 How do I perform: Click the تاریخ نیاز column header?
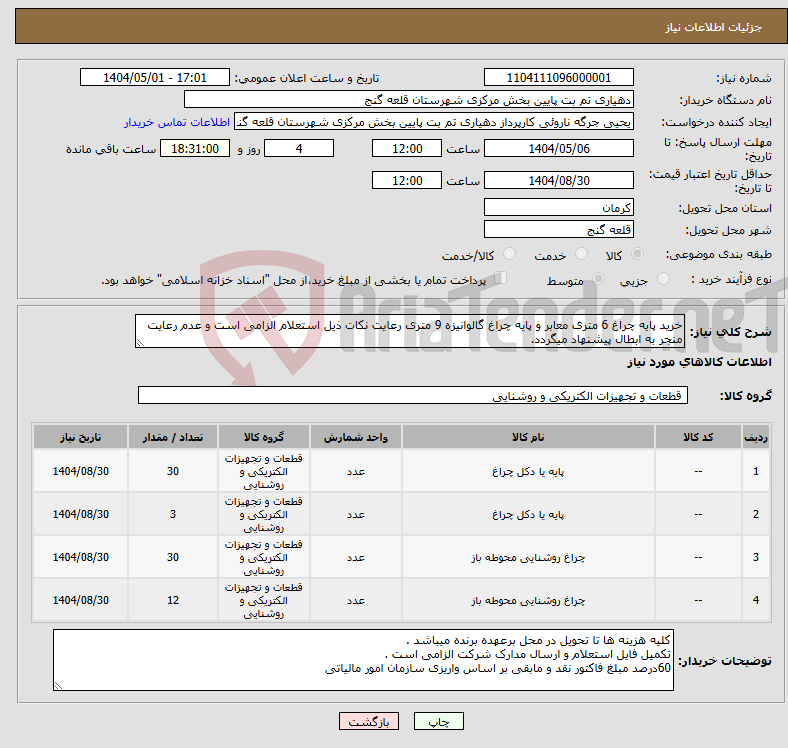click(80, 437)
